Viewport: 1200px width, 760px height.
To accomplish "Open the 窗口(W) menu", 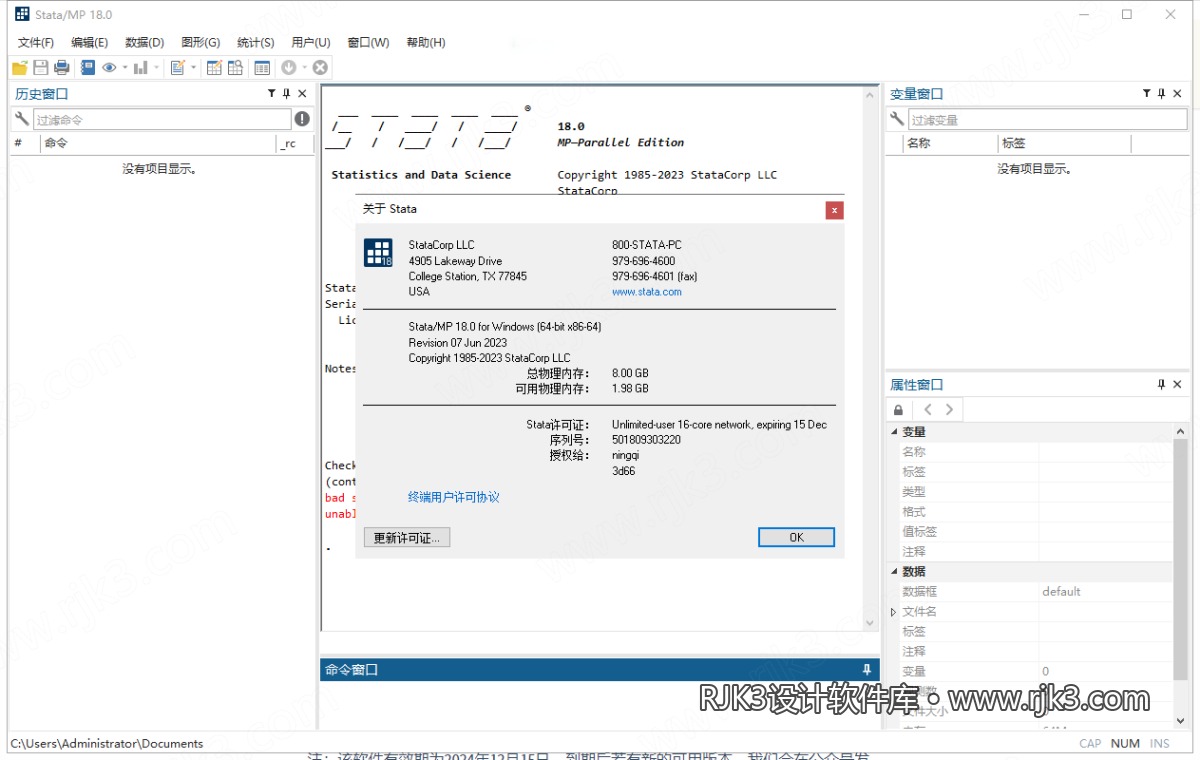I will (x=368, y=42).
